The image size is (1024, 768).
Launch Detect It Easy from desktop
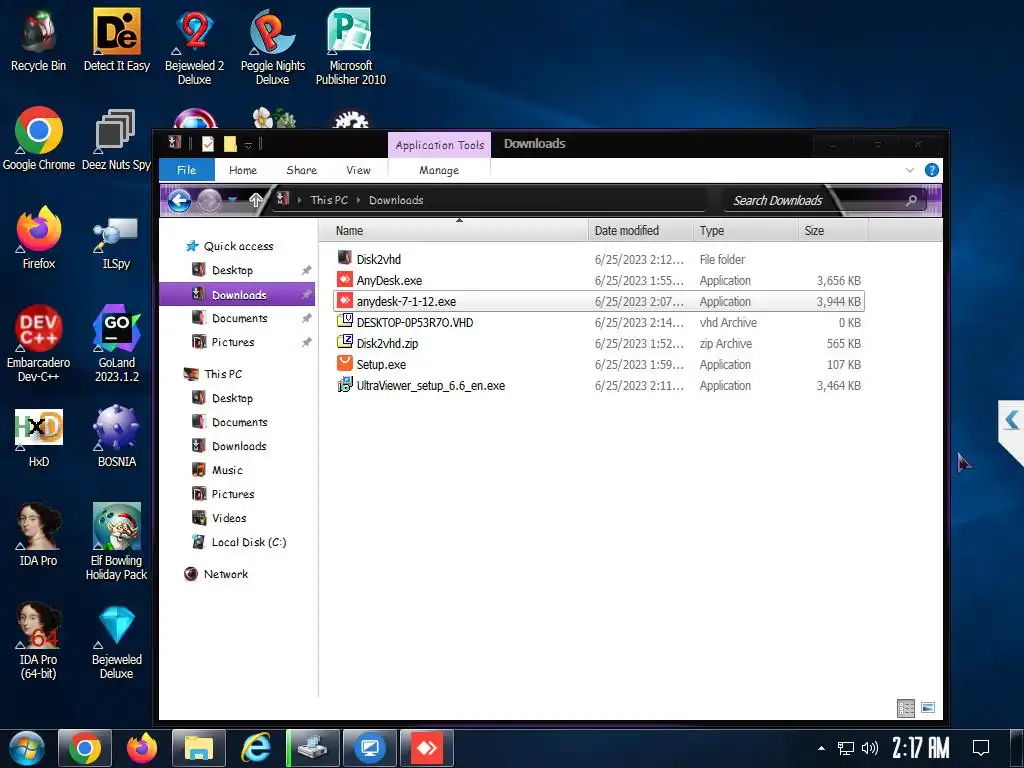[x=116, y=40]
